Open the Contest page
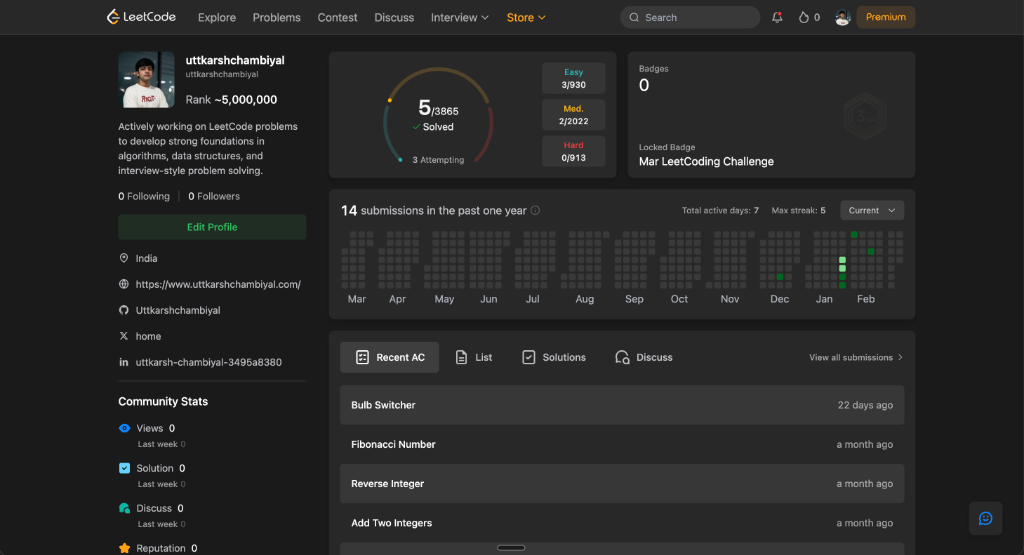 pyautogui.click(x=338, y=18)
